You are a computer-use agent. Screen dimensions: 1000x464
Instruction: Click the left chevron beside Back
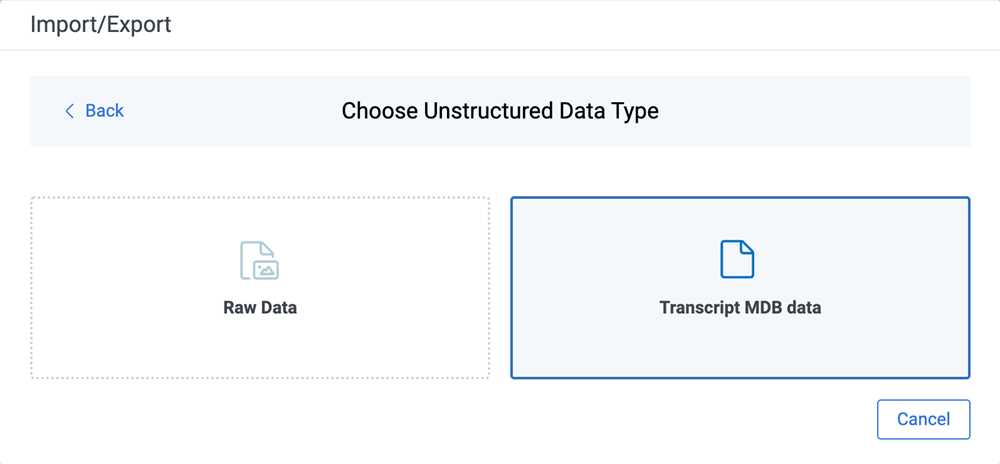point(70,111)
